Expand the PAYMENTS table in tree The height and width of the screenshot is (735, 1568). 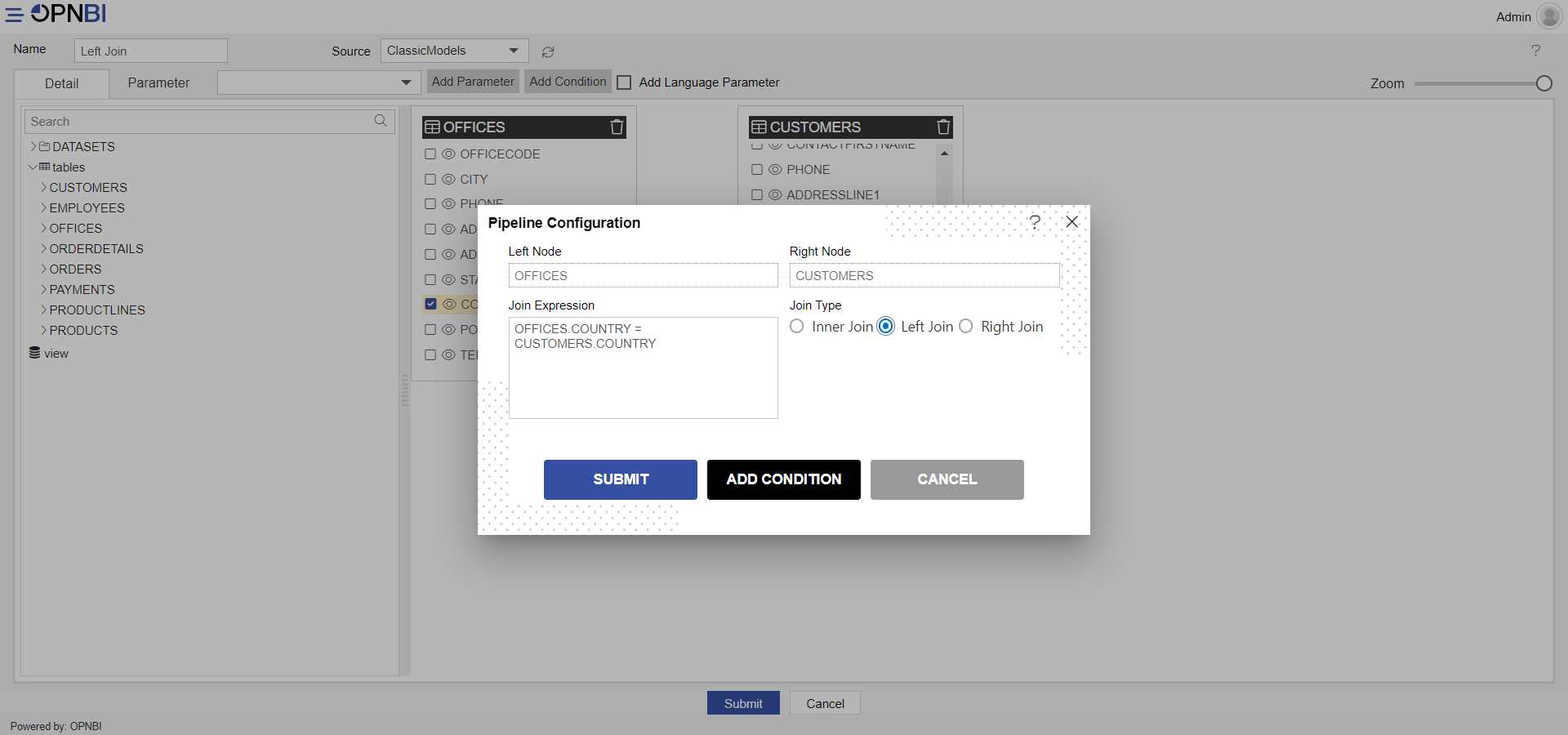[44, 290]
